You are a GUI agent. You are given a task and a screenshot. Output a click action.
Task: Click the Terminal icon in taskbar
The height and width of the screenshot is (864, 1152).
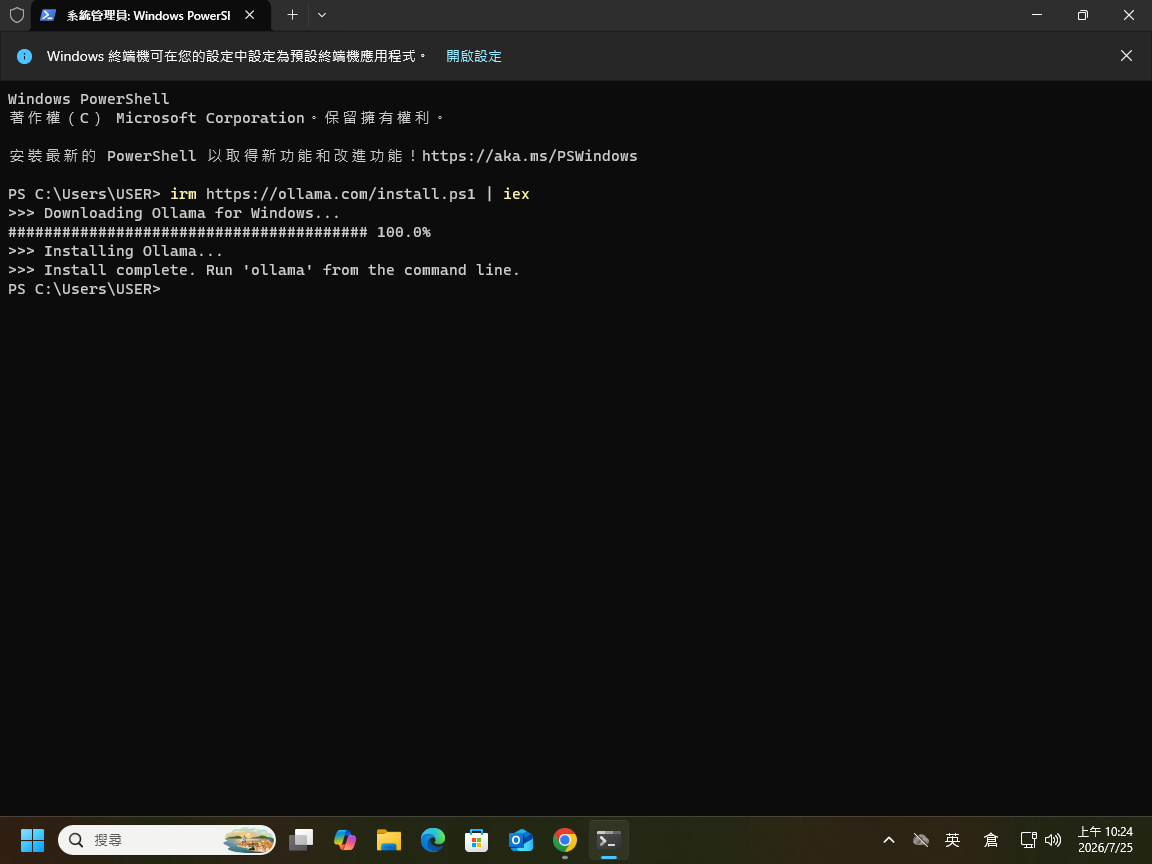609,840
